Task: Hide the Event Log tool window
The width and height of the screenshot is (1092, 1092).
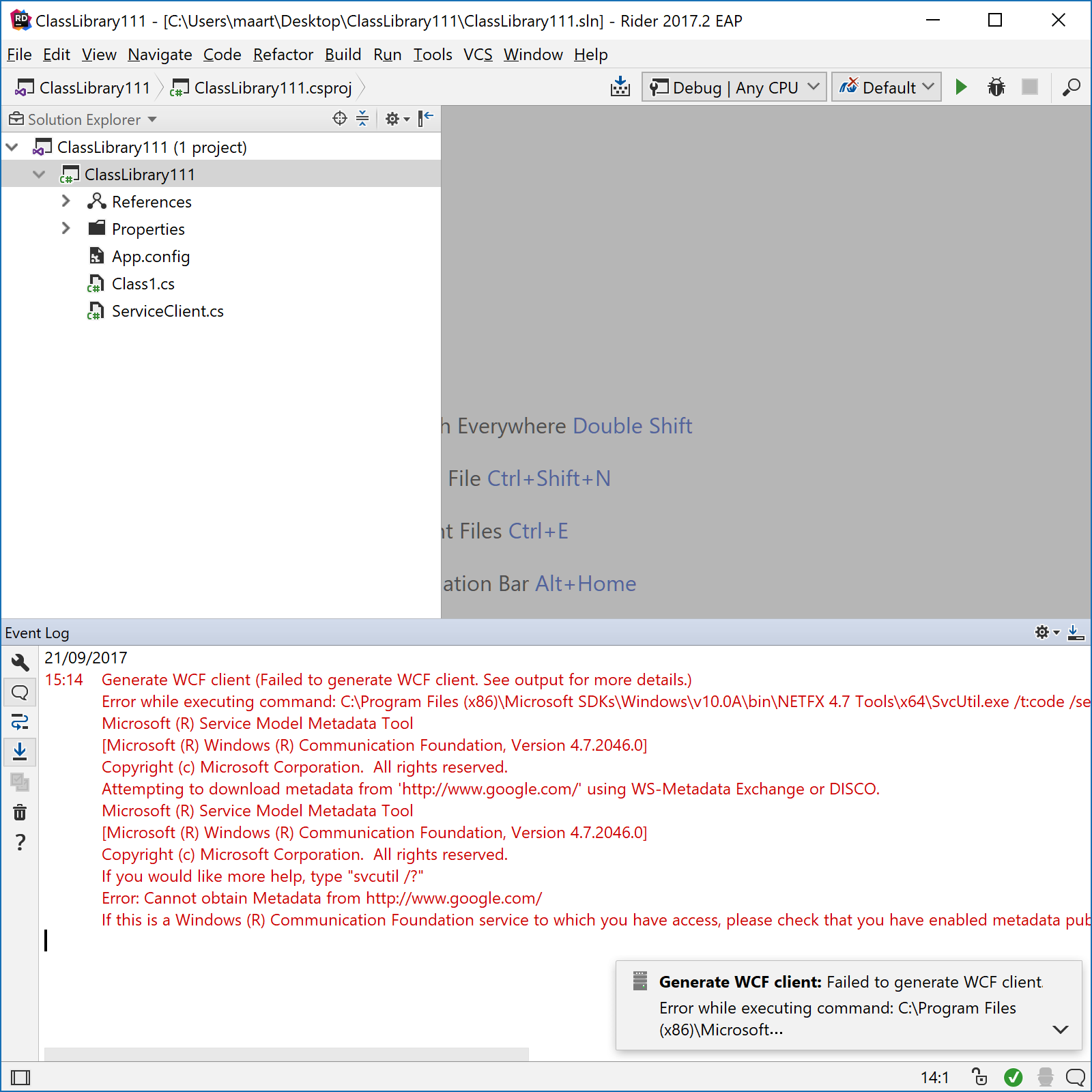Action: click(1076, 633)
